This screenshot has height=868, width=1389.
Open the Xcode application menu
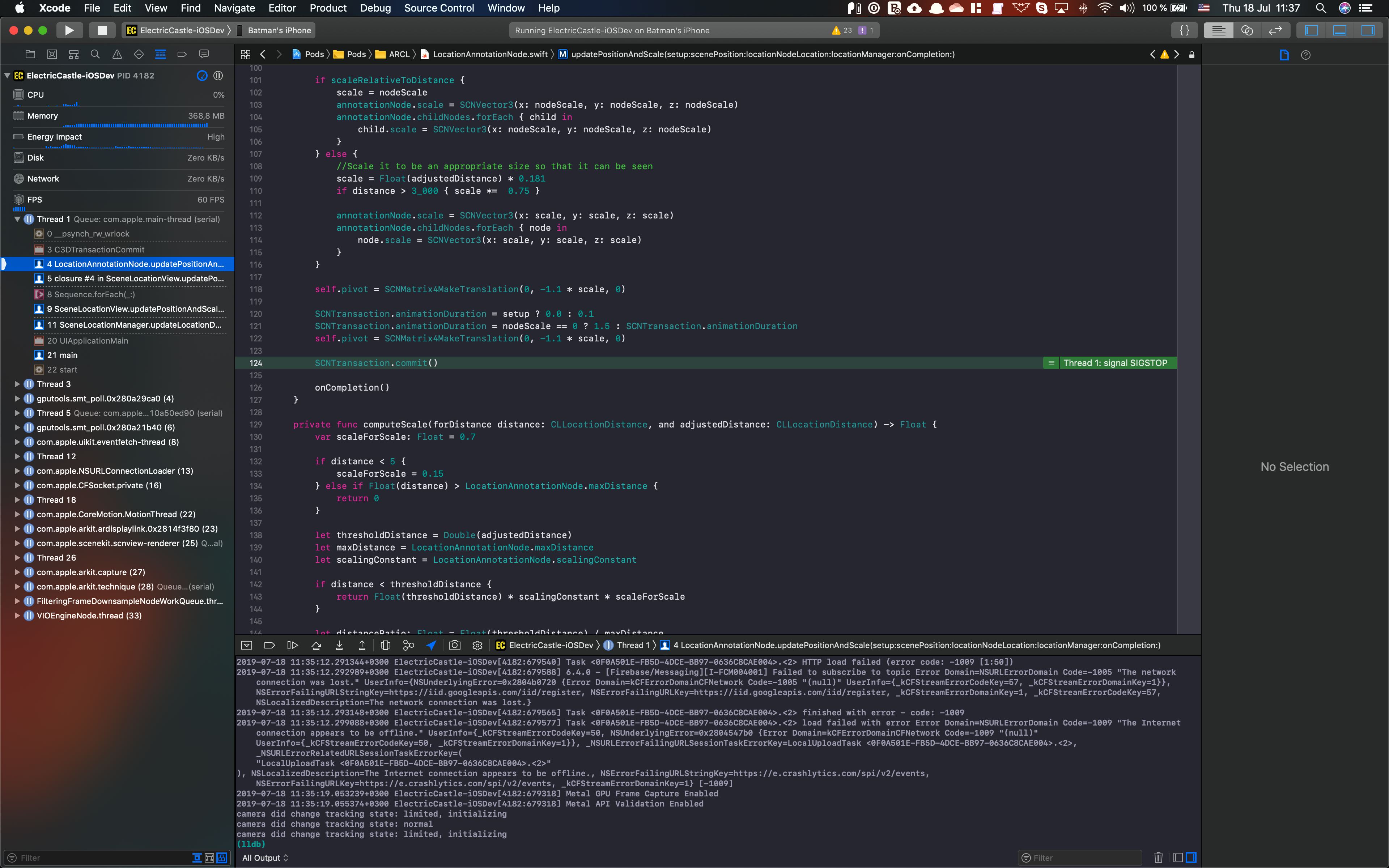[55, 8]
